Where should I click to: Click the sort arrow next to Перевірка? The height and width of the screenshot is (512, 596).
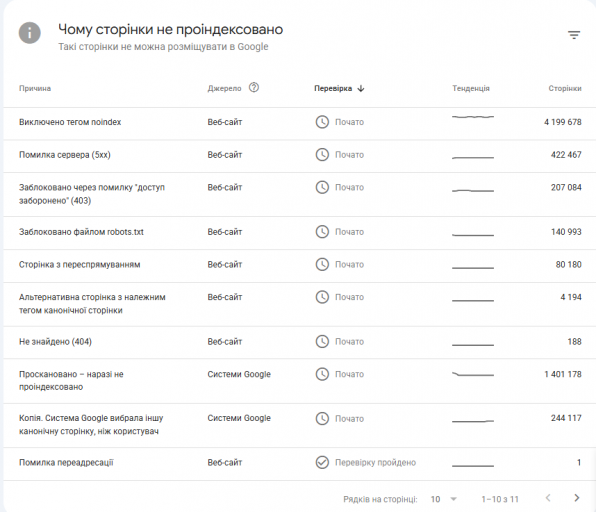pos(361,89)
